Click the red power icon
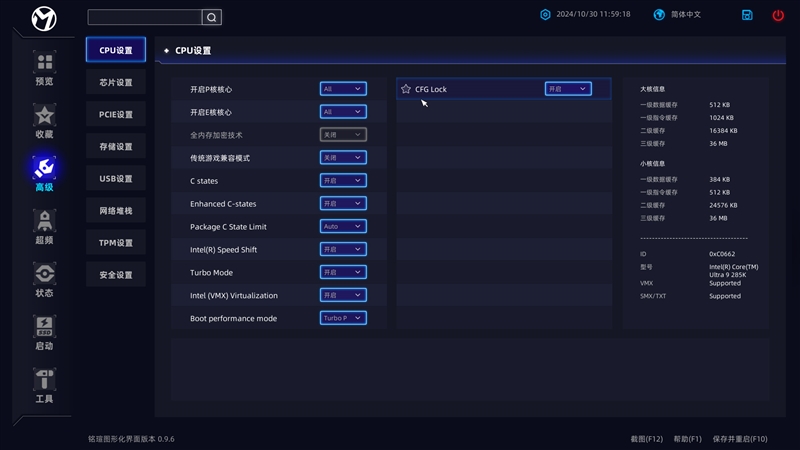Viewport: 800px width, 450px height. coord(778,16)
